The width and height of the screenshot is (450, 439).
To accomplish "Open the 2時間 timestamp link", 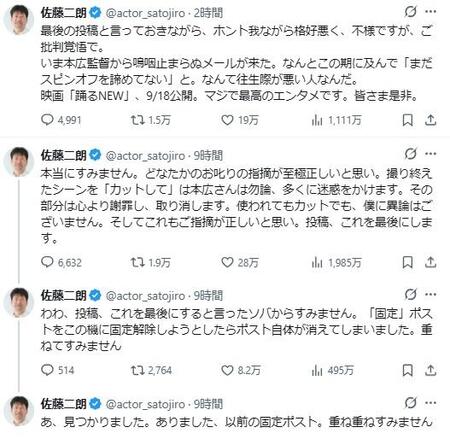I will [208, 13].
